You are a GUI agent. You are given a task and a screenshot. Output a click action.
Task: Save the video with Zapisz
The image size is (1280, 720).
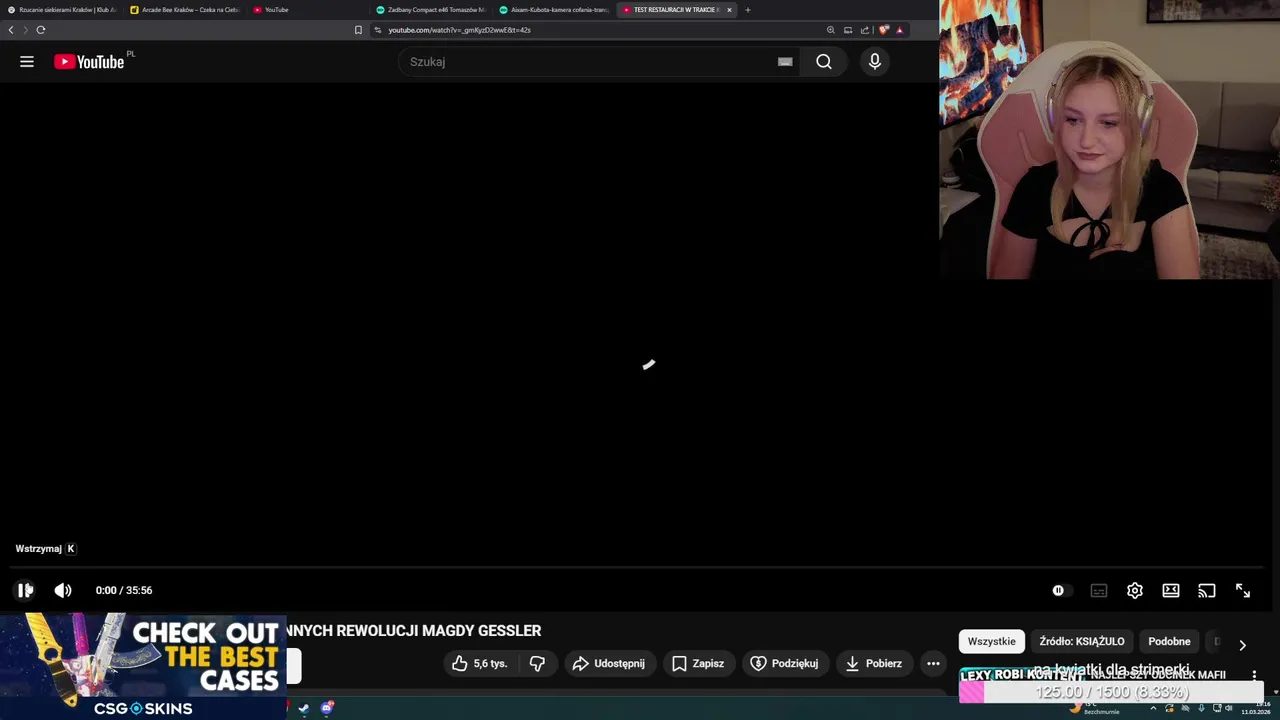(698, 664)
